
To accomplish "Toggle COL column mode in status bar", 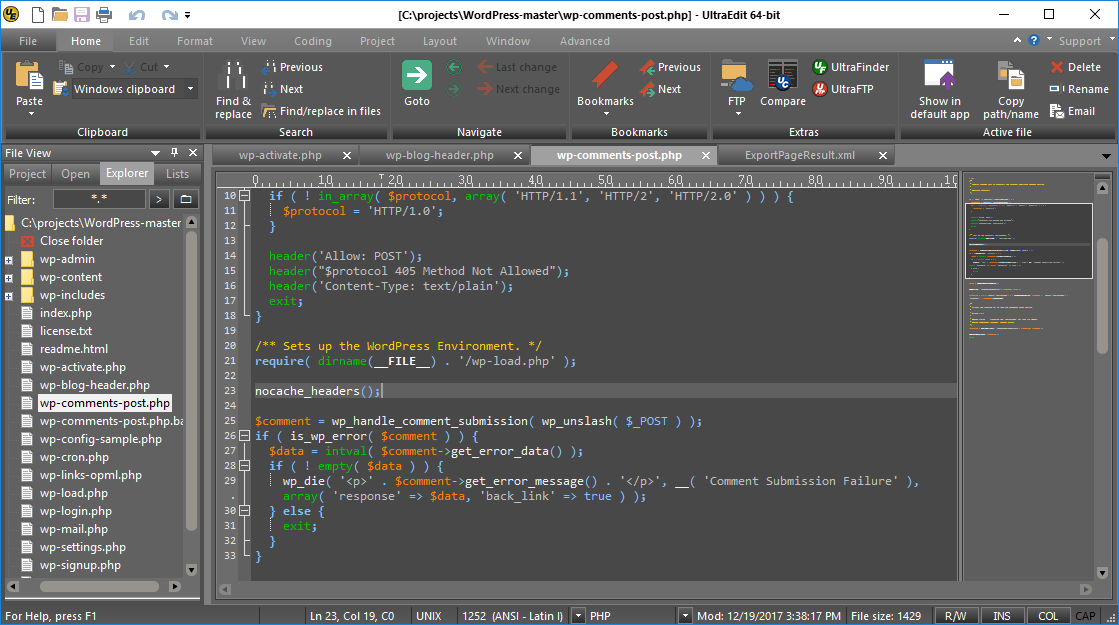I will coord(1047,616).
